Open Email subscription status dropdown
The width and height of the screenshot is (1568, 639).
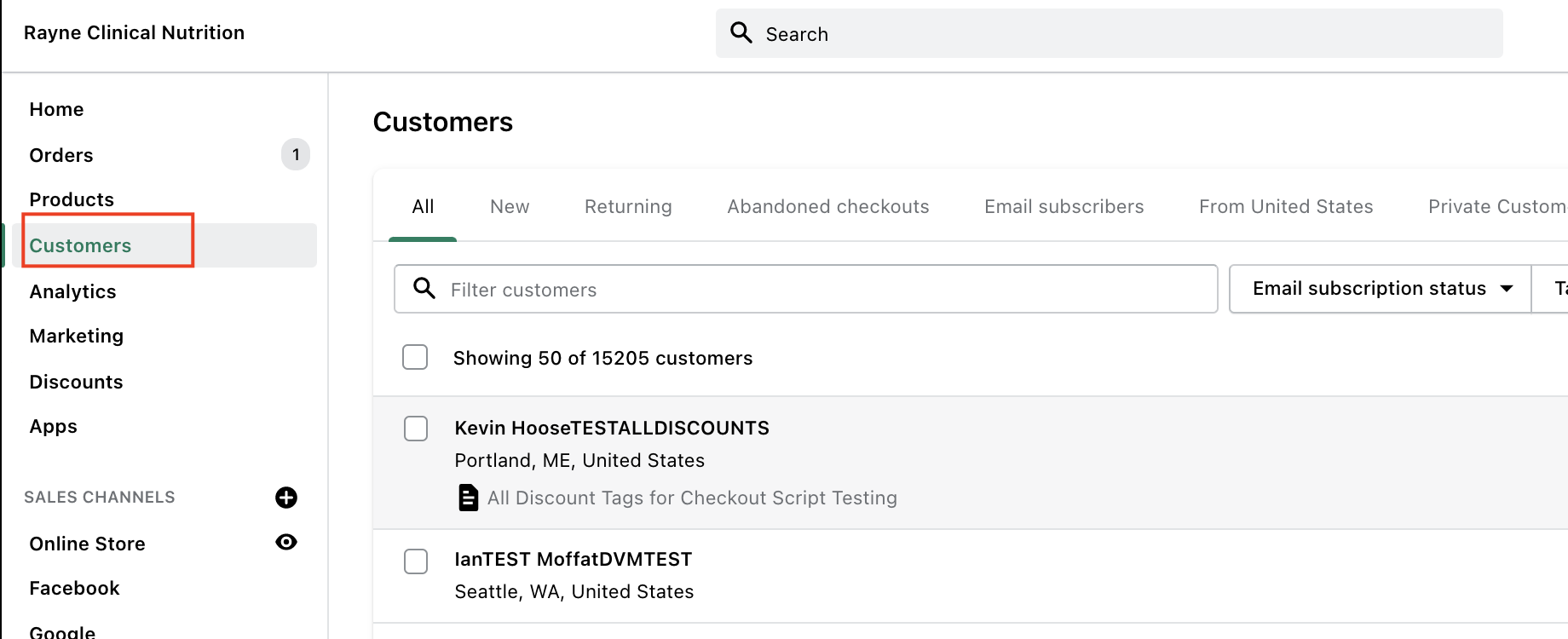pos(1381,289)
